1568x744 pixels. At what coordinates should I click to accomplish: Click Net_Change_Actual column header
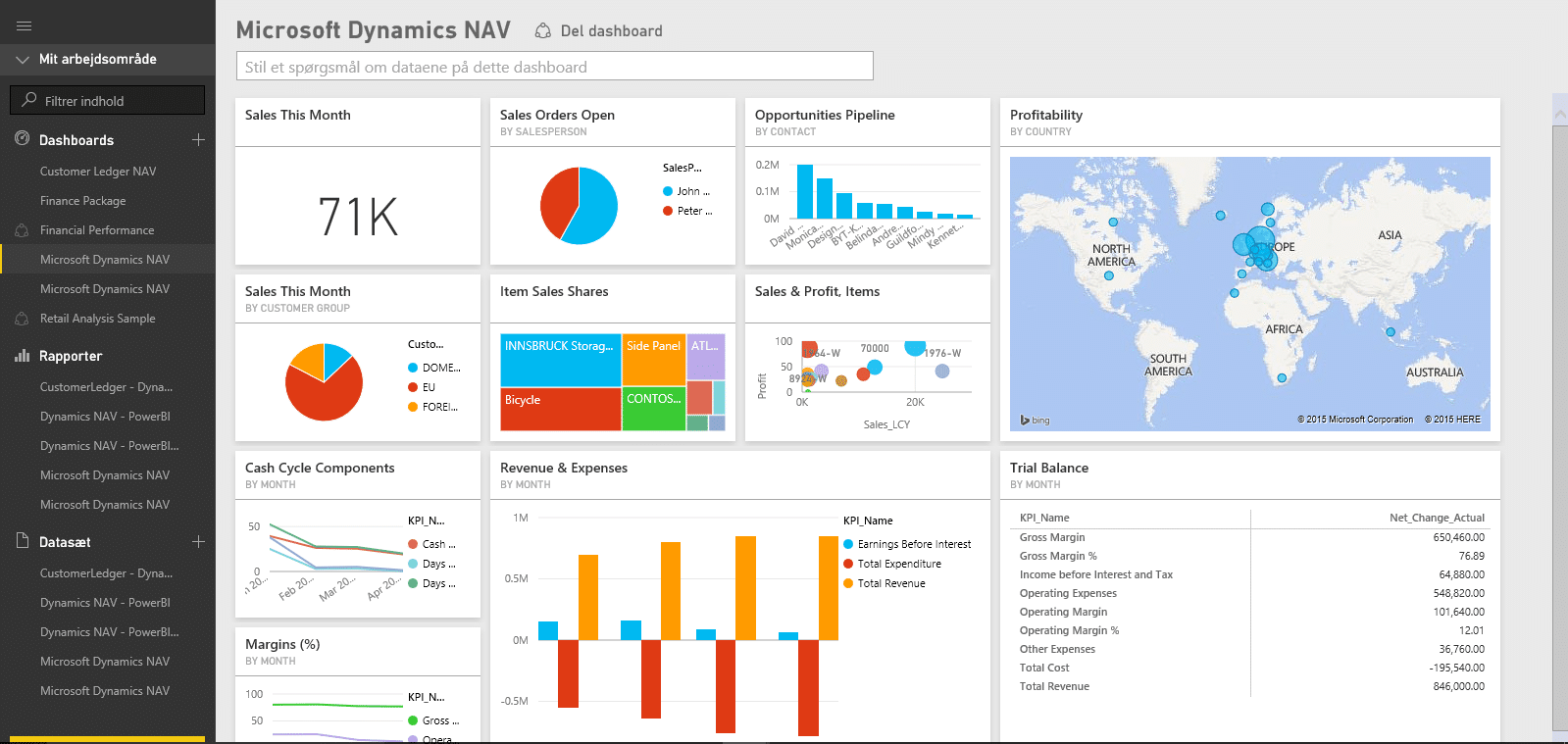1437,518
